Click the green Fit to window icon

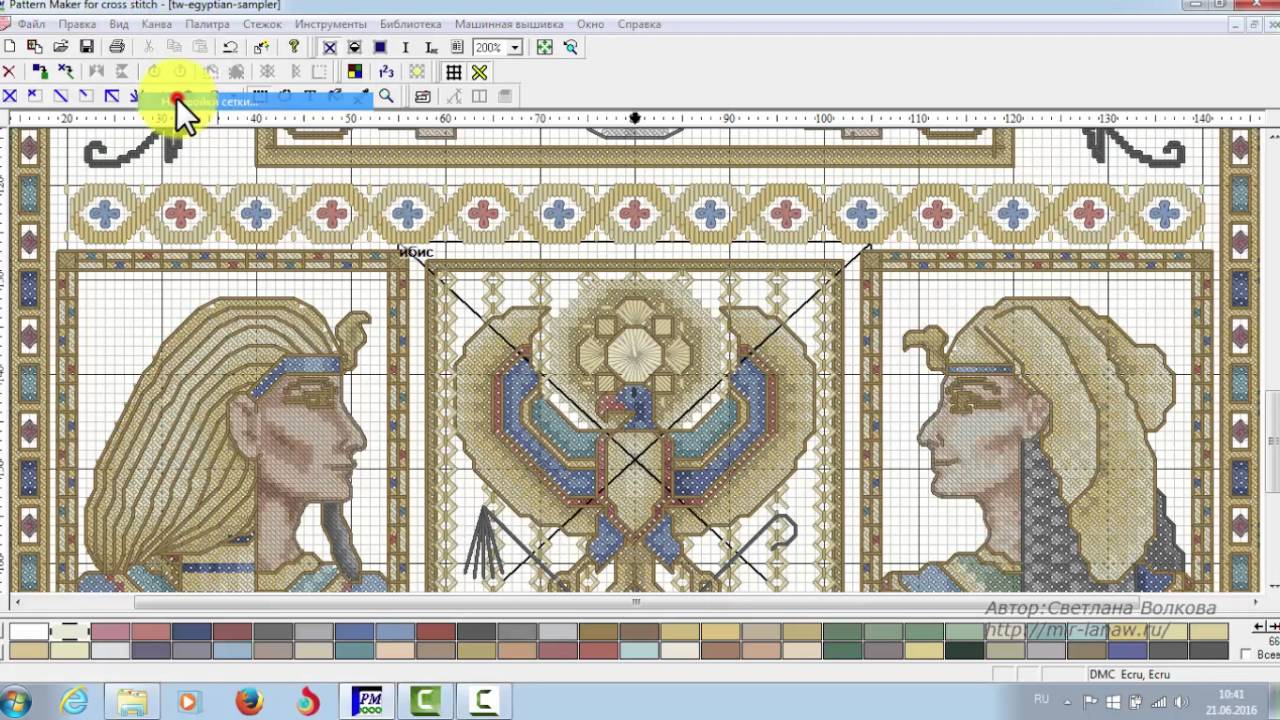pos(544,47)
